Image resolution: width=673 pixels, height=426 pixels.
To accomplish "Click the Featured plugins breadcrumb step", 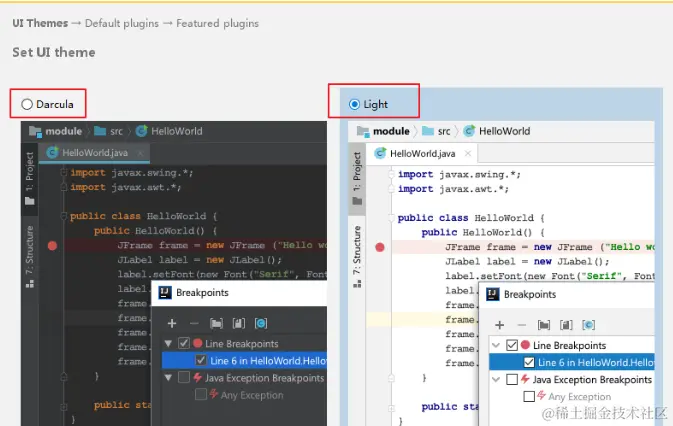I will point(217,23).
